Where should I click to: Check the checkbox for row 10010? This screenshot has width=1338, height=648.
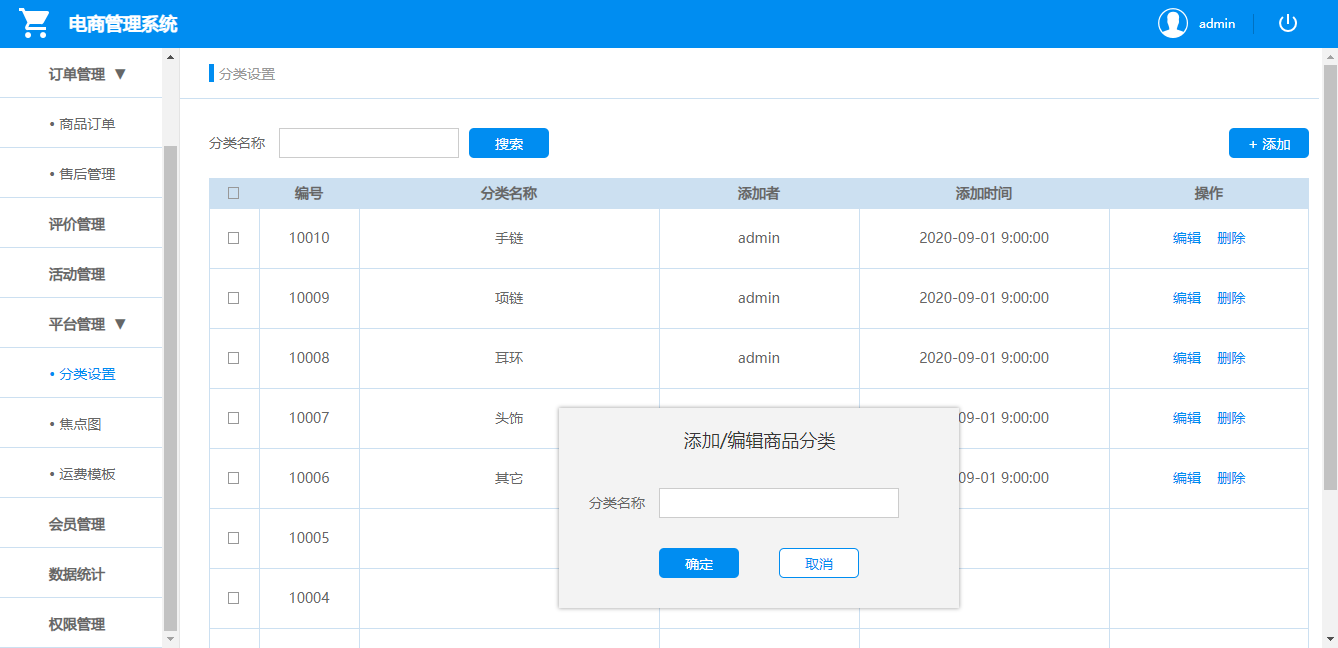(234, 237)
